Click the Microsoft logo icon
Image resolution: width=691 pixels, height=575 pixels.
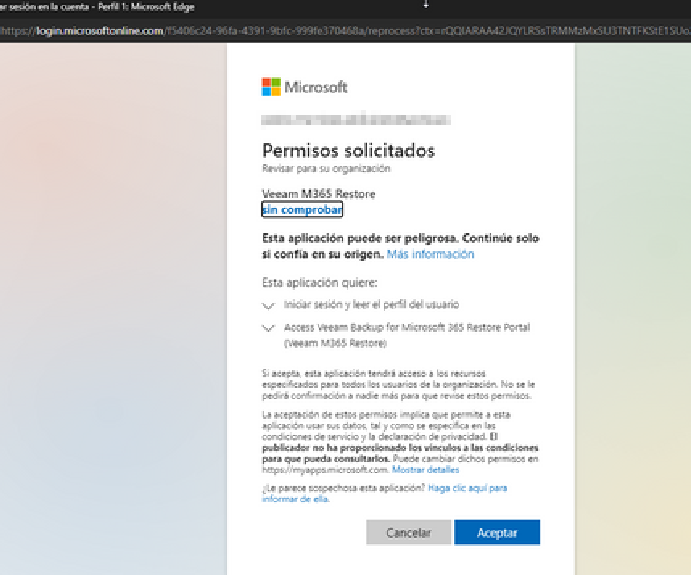pos(271,87)
